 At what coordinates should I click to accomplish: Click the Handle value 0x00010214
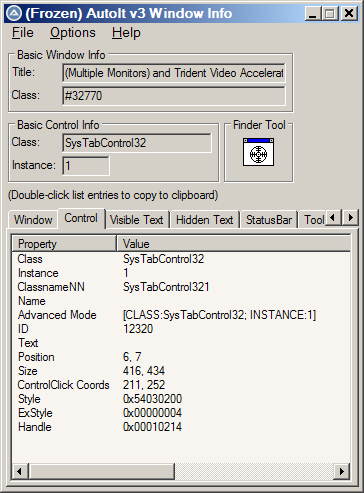click(x=152, y=427)
